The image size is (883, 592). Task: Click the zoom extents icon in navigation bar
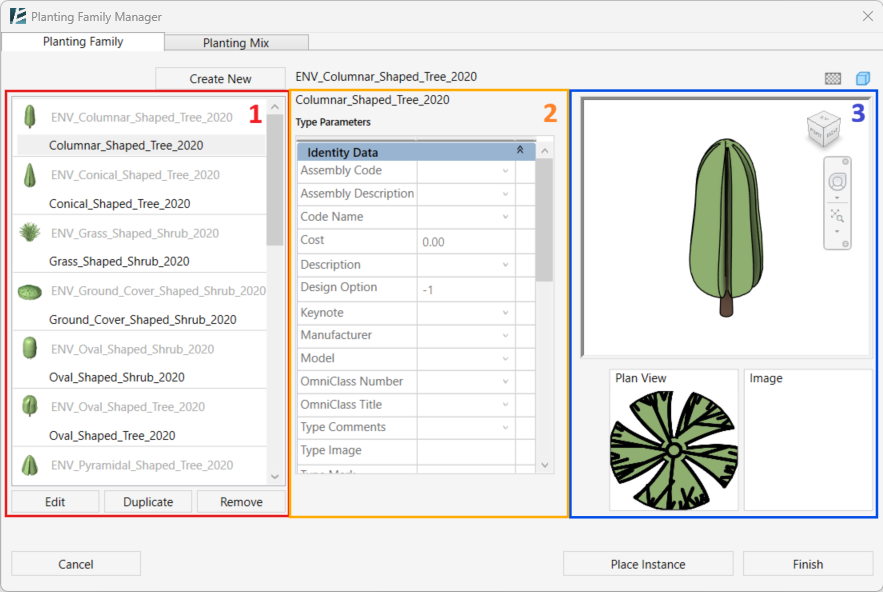(837, 215)
